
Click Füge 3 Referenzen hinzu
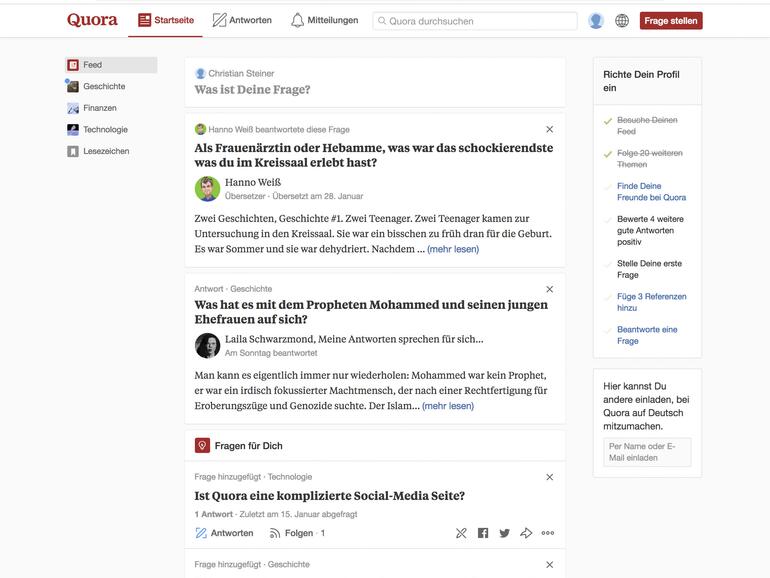click(x=652, y=303)
